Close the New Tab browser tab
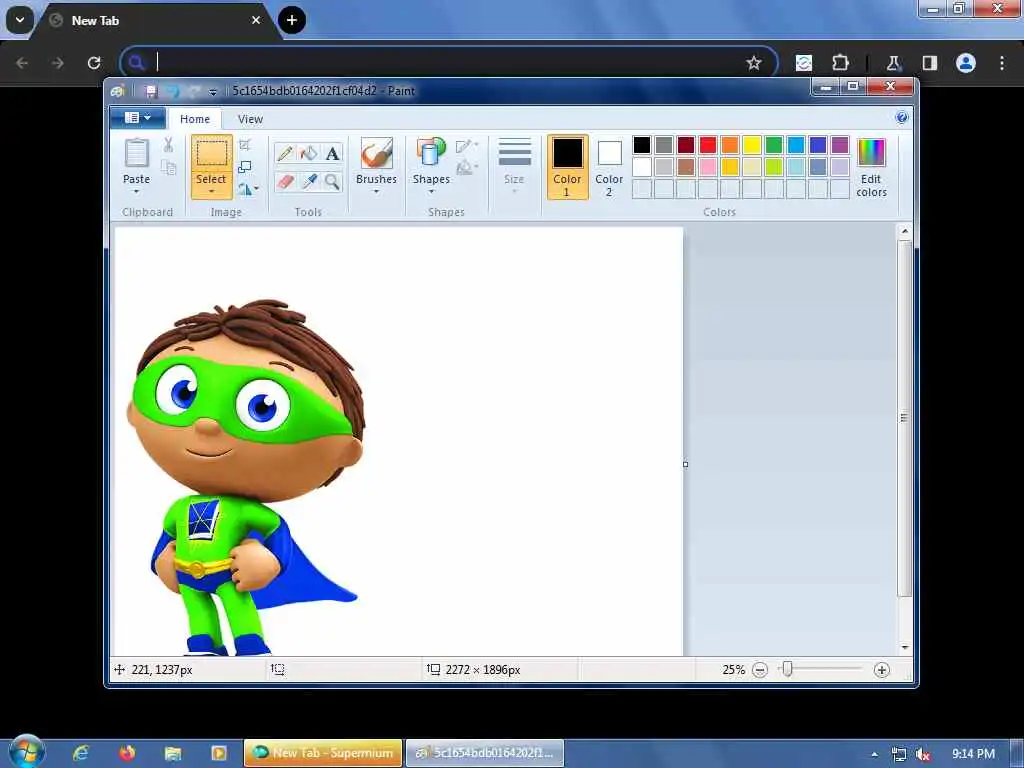 click(256, 20)
